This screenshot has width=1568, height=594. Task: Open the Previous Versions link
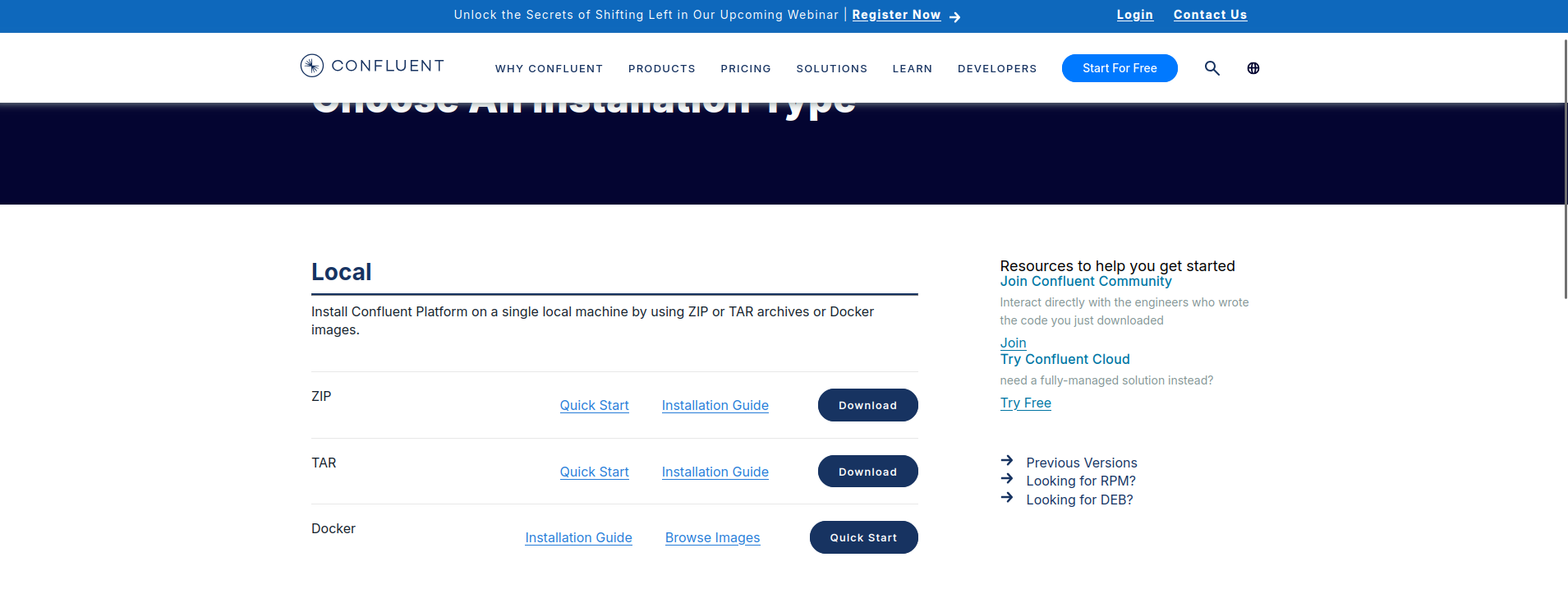pos(1081,463)
